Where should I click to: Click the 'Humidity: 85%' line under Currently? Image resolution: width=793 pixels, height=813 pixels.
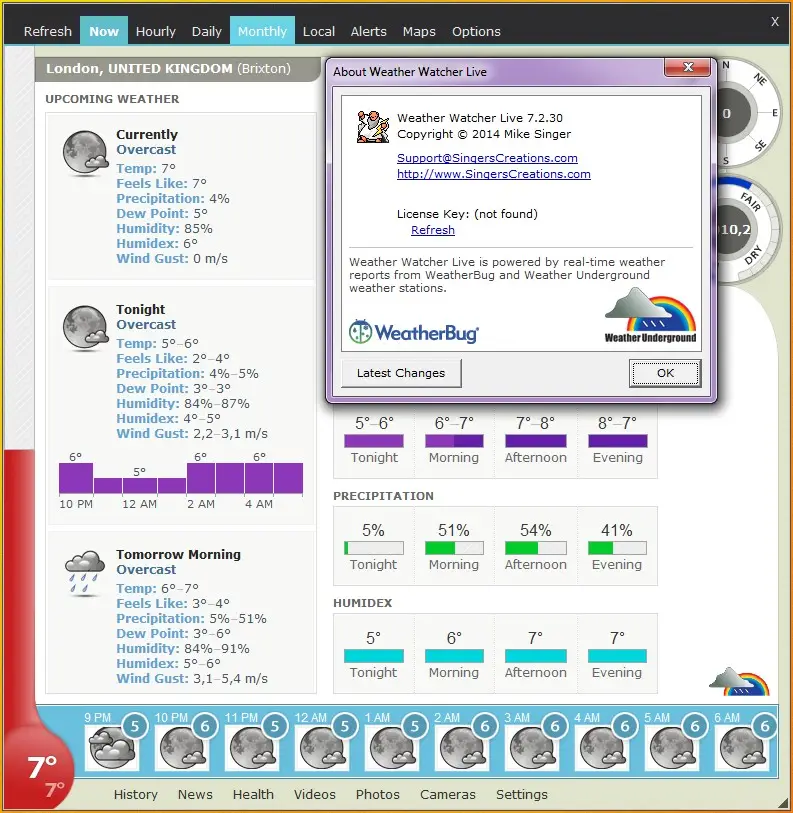pos(164,229)
